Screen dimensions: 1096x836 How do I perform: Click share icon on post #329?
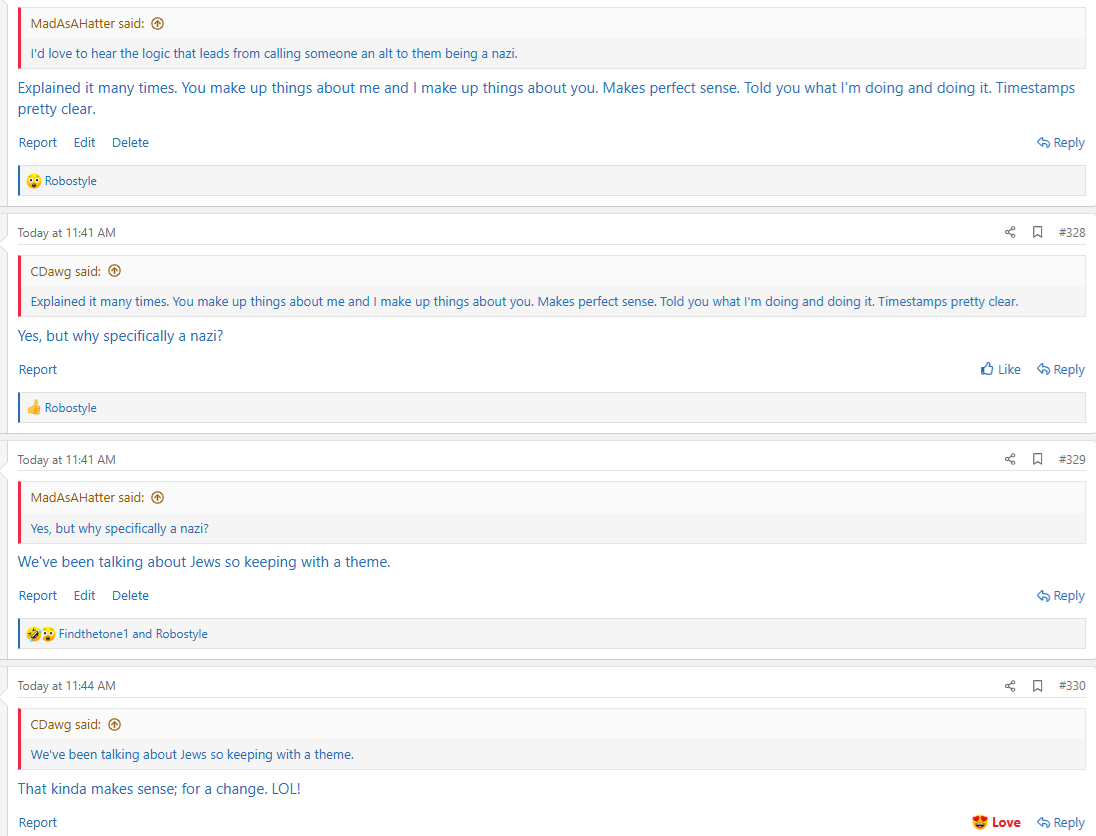point(1010,460)
